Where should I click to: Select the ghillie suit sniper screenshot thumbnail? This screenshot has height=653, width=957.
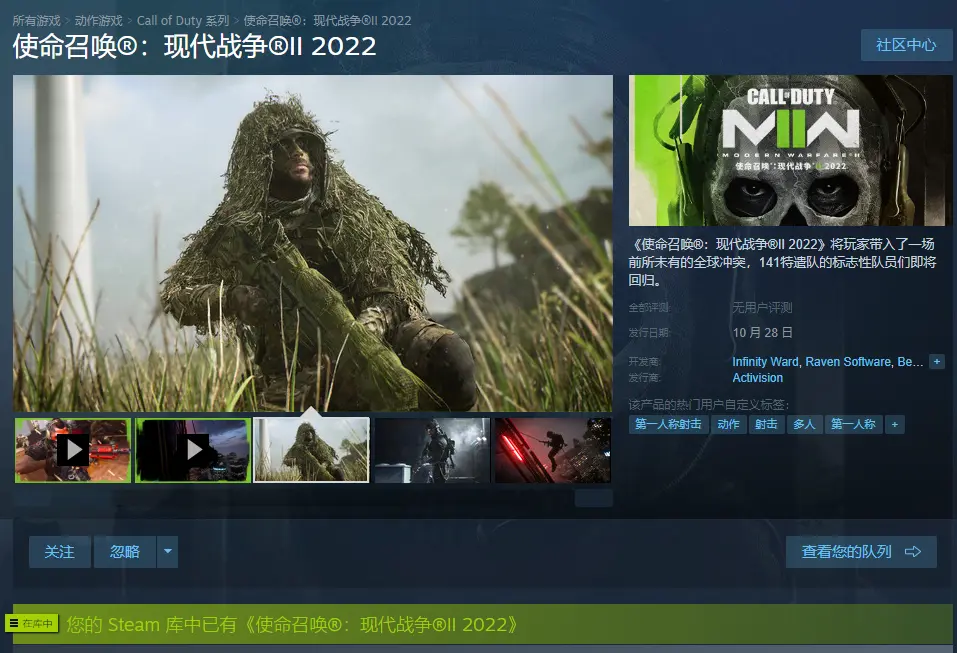(x=311, y=450)
